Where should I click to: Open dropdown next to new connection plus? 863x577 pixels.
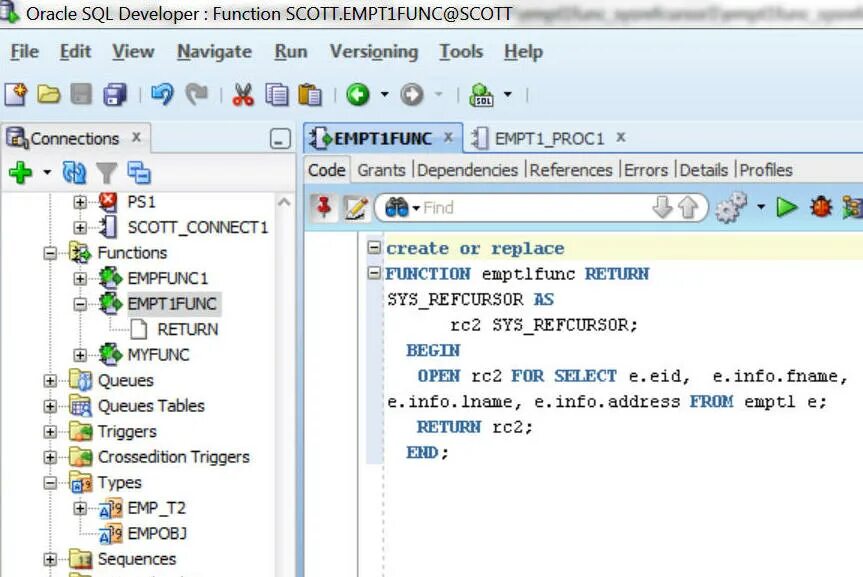[47, 172]
